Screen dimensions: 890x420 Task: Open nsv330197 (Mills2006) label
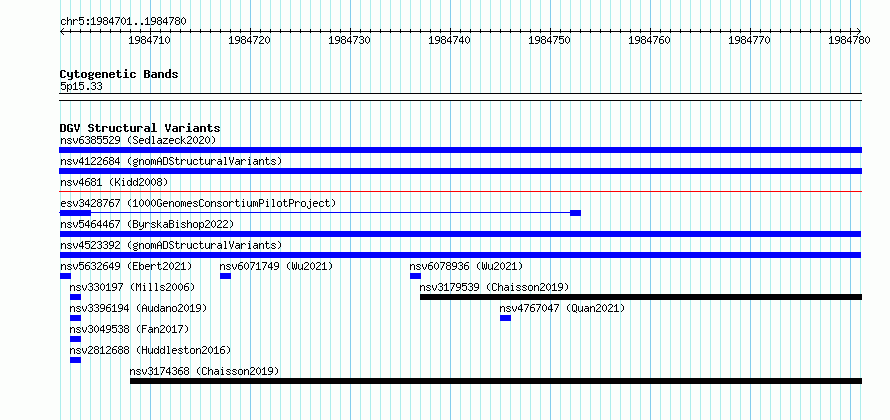(x=132, y=287)
